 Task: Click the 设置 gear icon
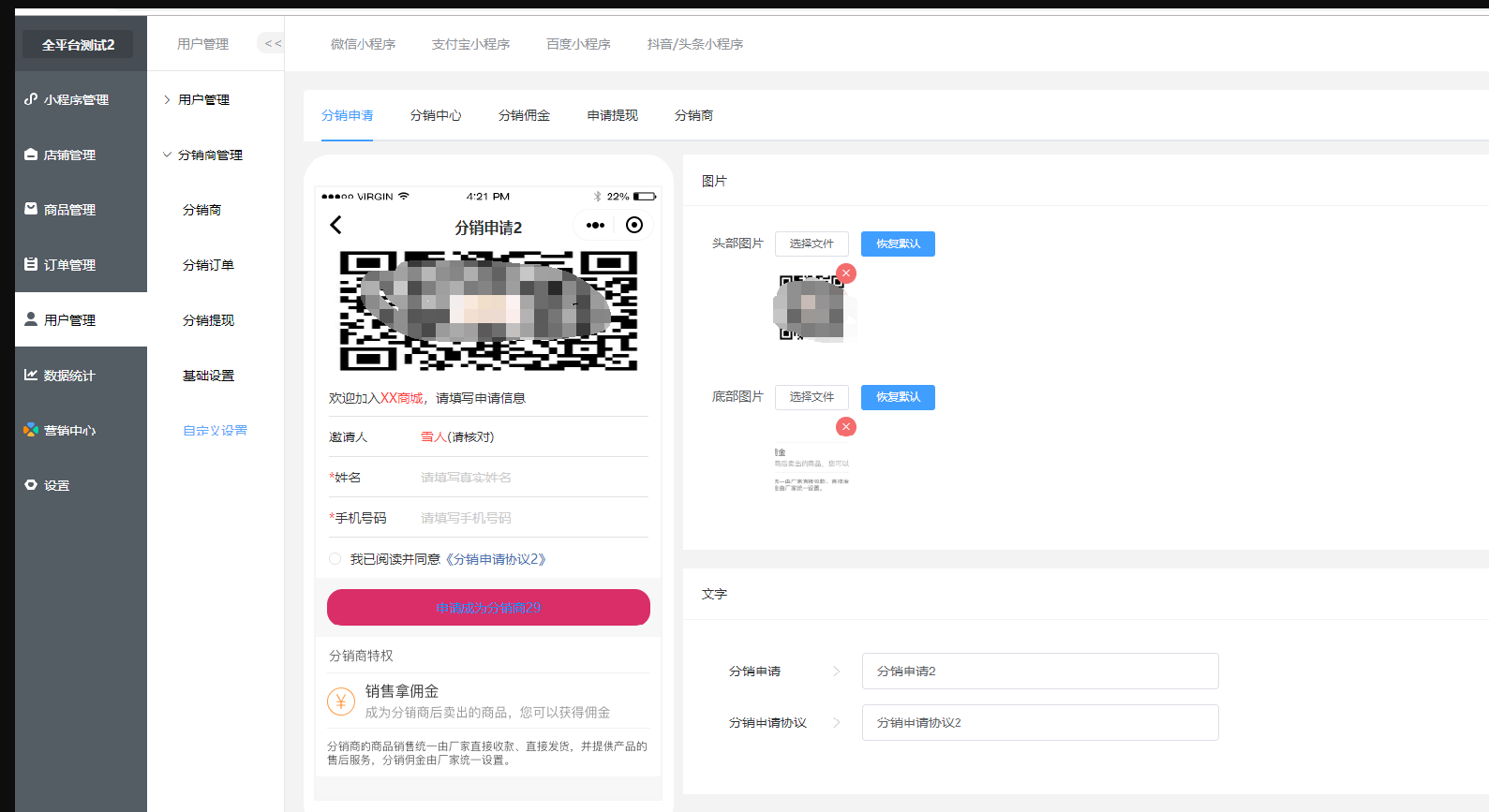(31, 485)
